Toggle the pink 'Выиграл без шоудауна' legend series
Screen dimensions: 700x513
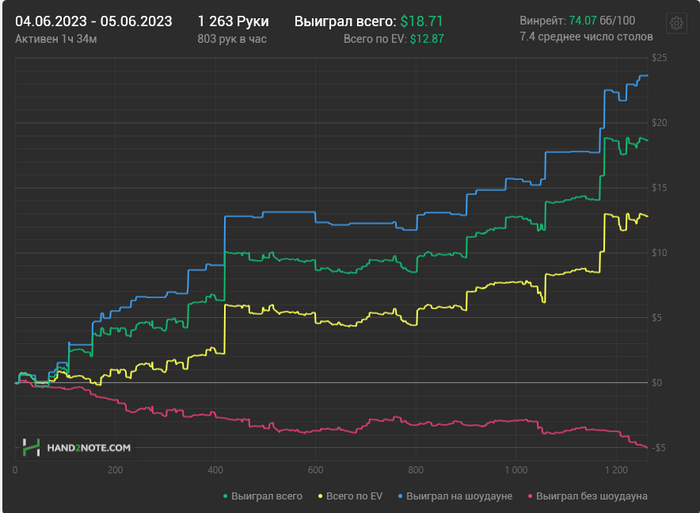[588, 496]
